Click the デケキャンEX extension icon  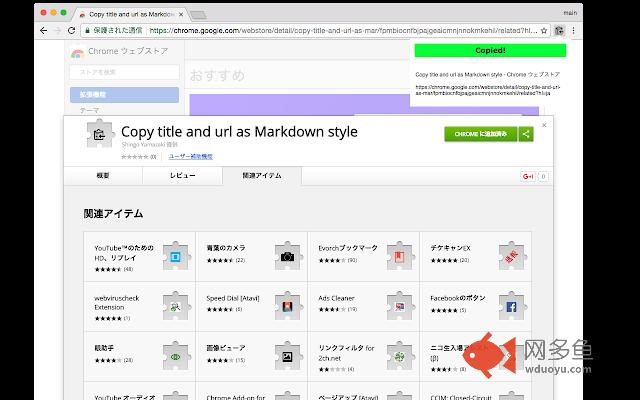[512, 256]
